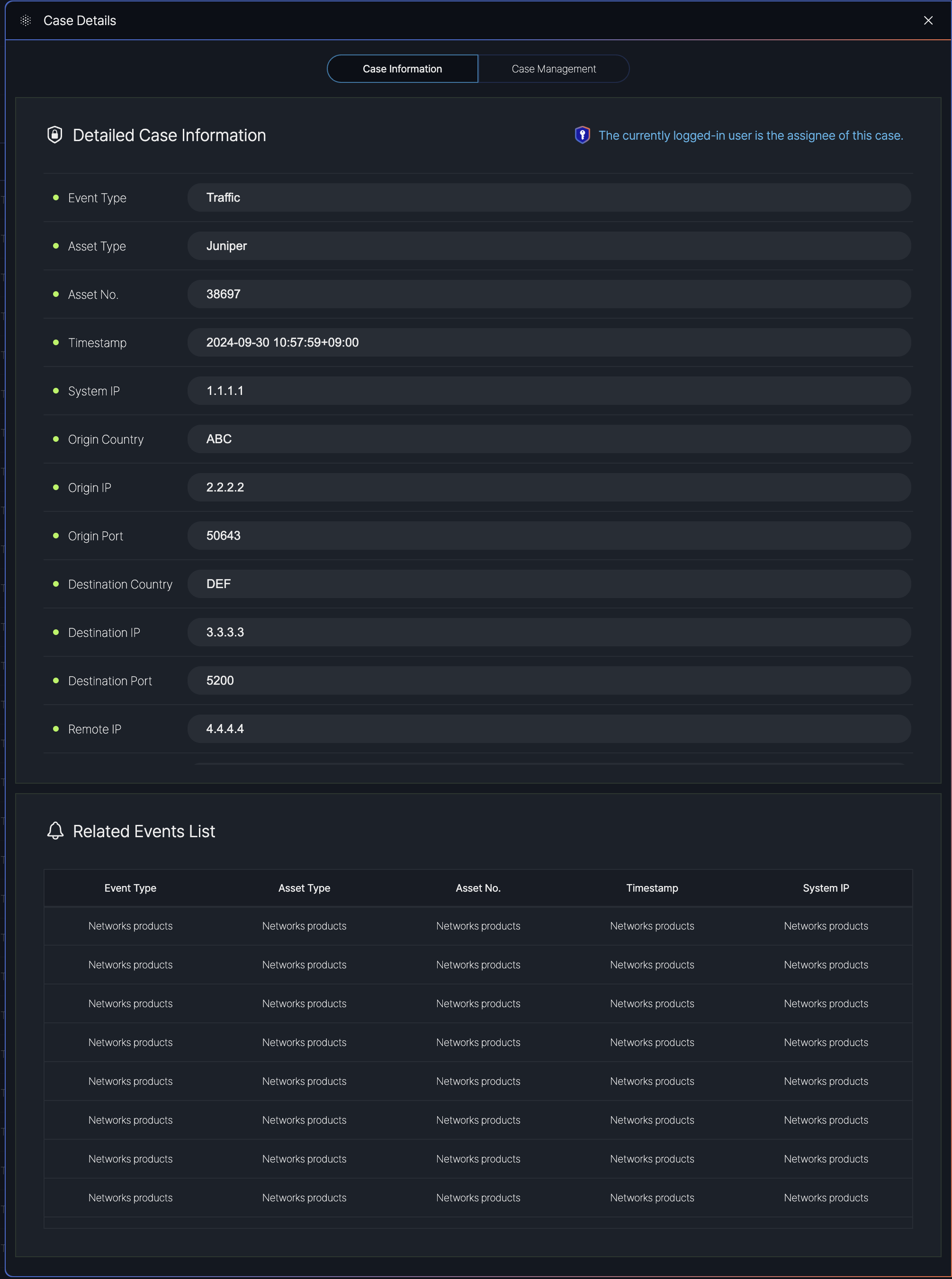Click the Asset No. field showing 38697
952x1279 pixels.
pos(548,295)
